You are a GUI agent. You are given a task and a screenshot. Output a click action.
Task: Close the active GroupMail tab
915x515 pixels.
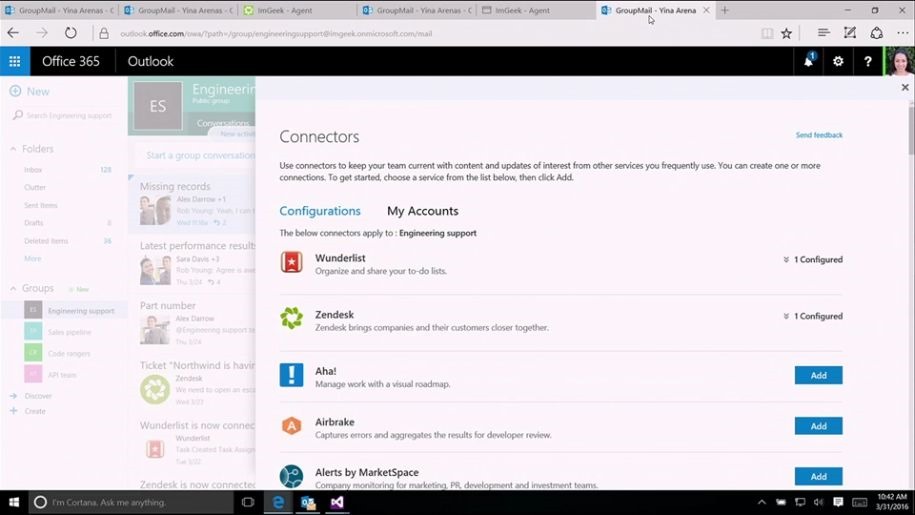pos(706,10)
